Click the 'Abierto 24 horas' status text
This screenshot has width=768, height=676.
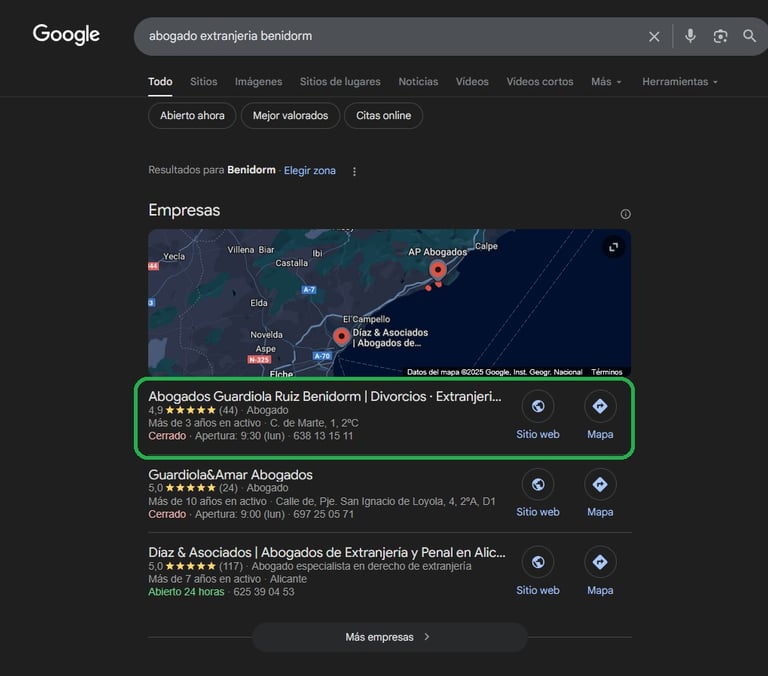tap(186, 592)
